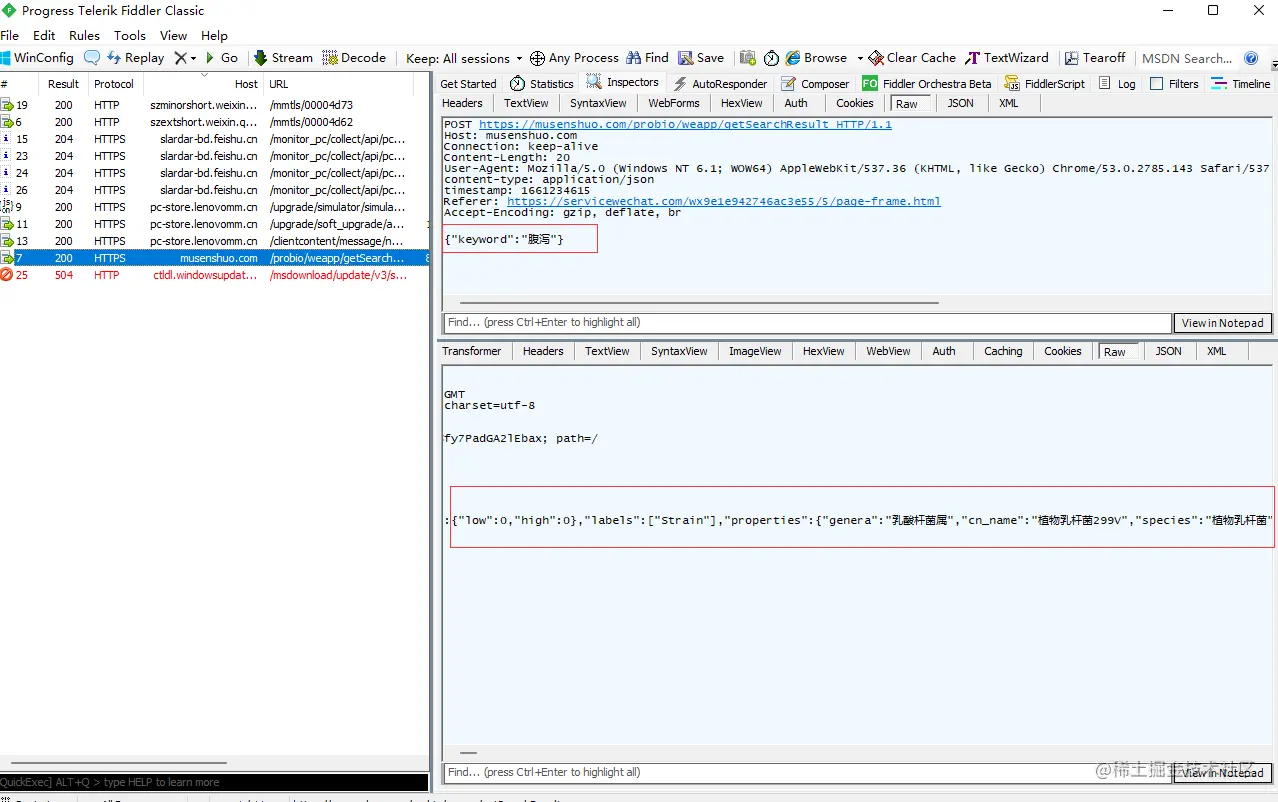Open Find sessions with binoculars icon
Image resolution: width=1278 pixels, height=802 pixels.
(x=648, y=58)
